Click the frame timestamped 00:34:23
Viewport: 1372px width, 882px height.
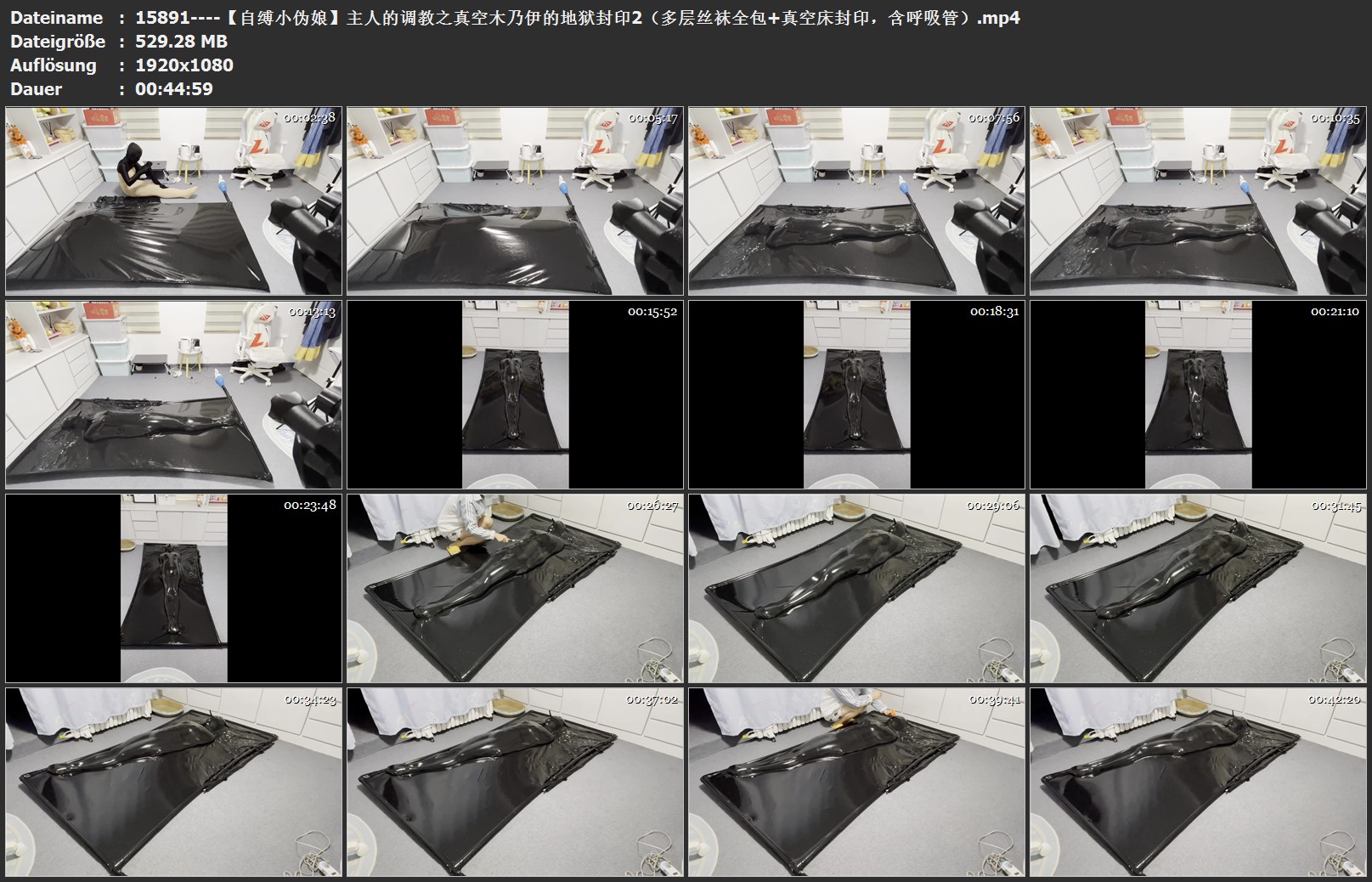click(x=173, y=782)
